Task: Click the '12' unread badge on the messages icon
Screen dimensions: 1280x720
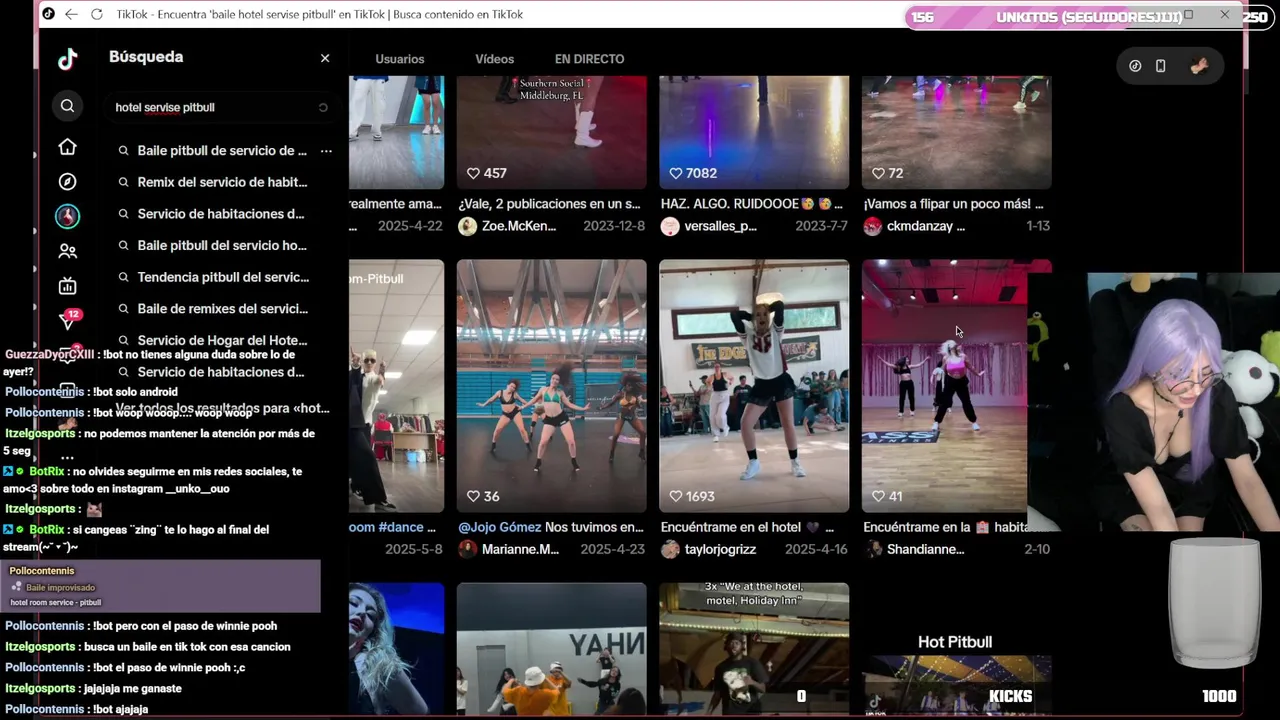Action: click(74, 314)
